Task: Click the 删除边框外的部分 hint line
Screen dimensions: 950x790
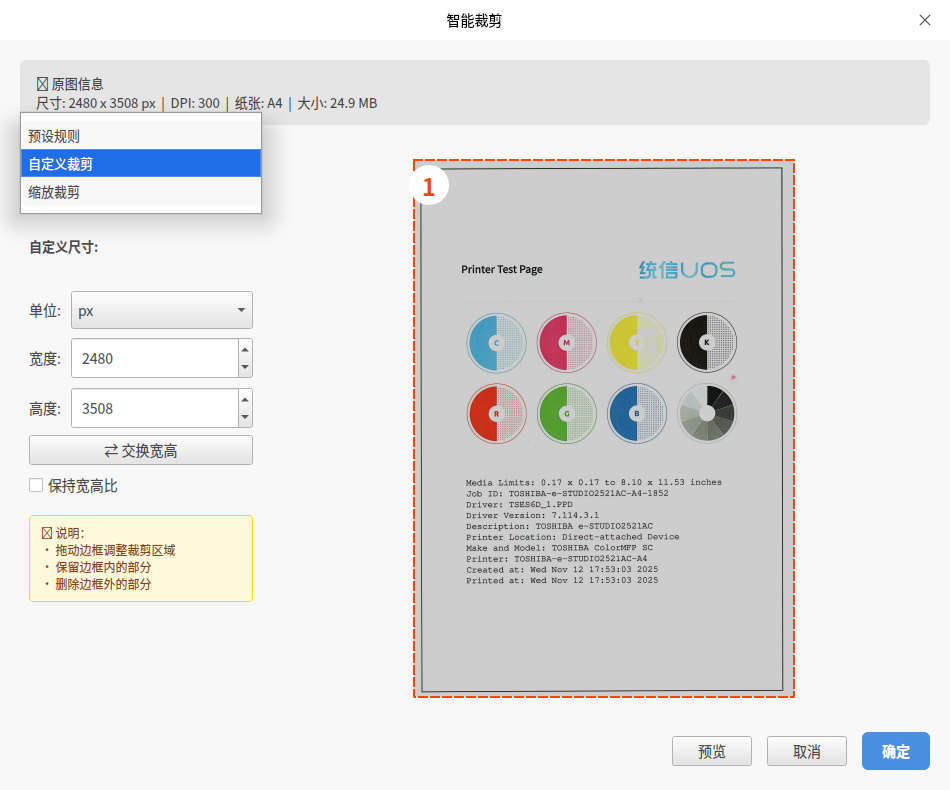Action: pos(103,584)
